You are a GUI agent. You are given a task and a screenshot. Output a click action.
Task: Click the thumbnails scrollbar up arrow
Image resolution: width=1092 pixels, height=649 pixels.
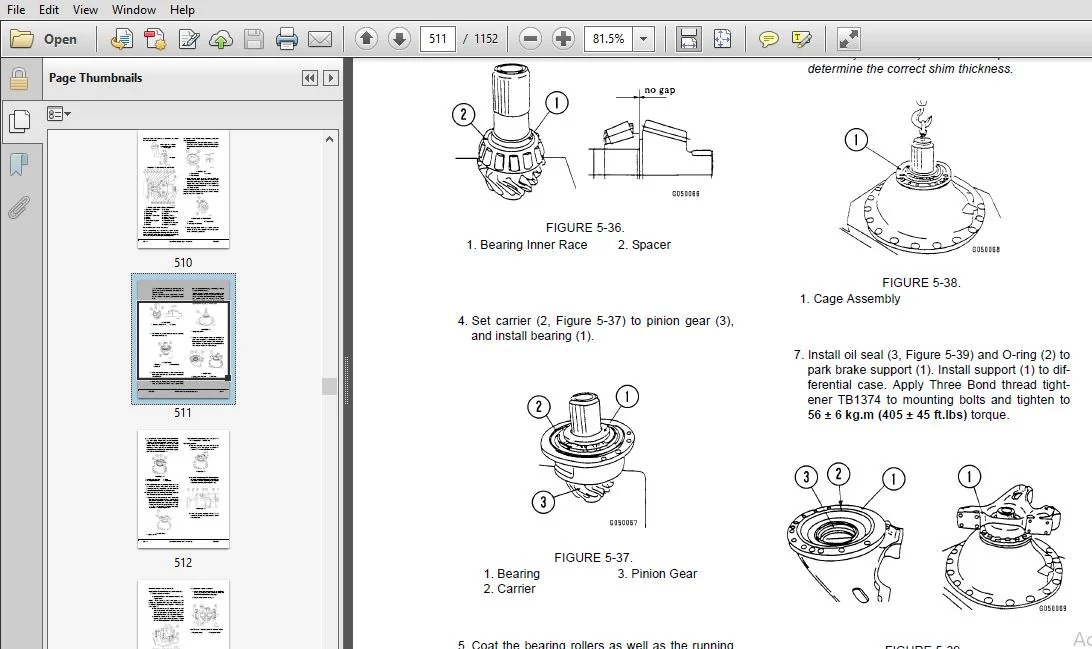click(x=329, y=139)
